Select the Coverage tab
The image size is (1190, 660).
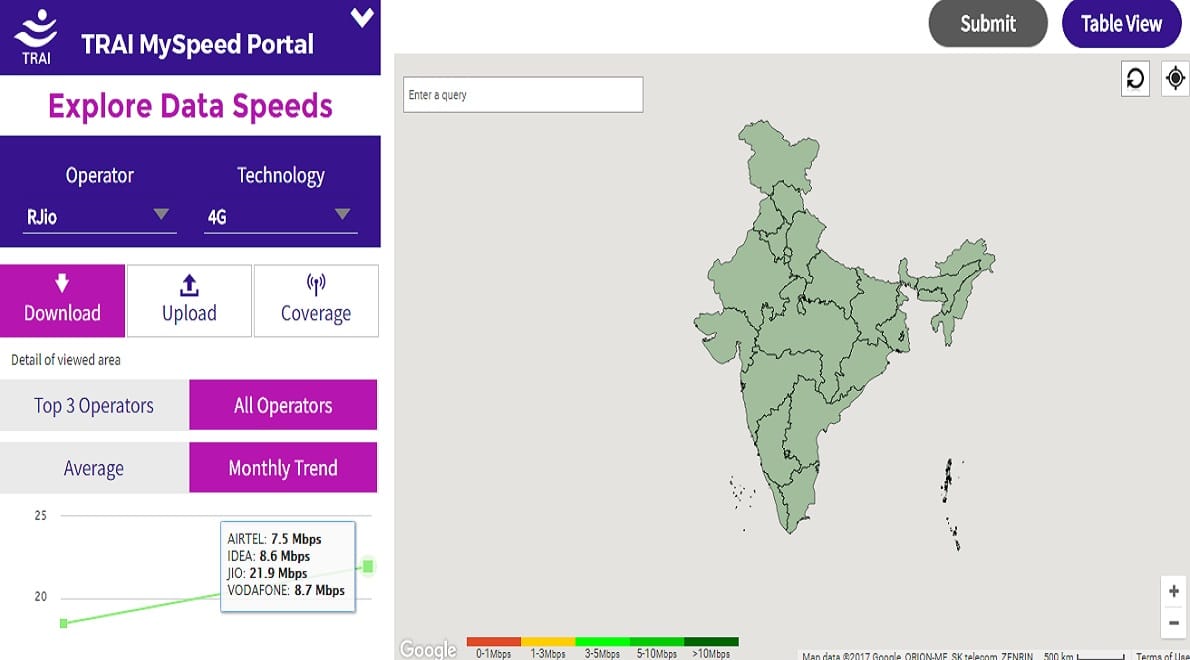316,300
